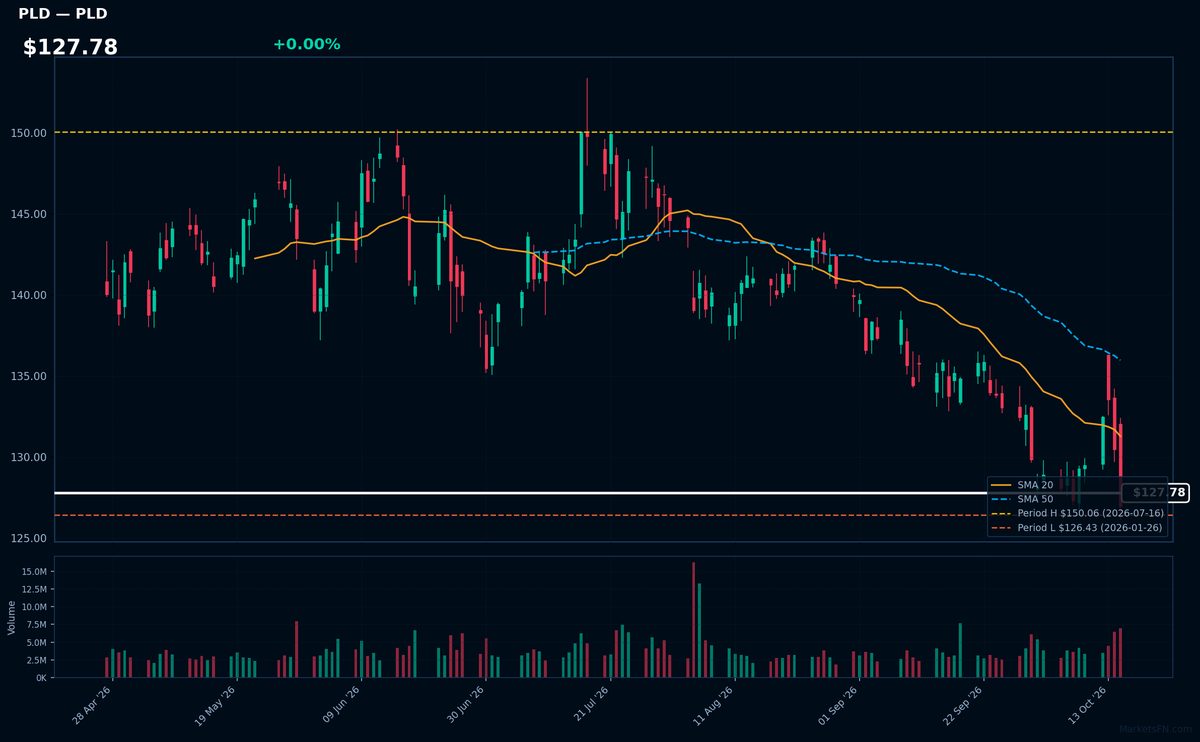
Task: Click the 22 Sep '26 date label
Action: point(962,704)
